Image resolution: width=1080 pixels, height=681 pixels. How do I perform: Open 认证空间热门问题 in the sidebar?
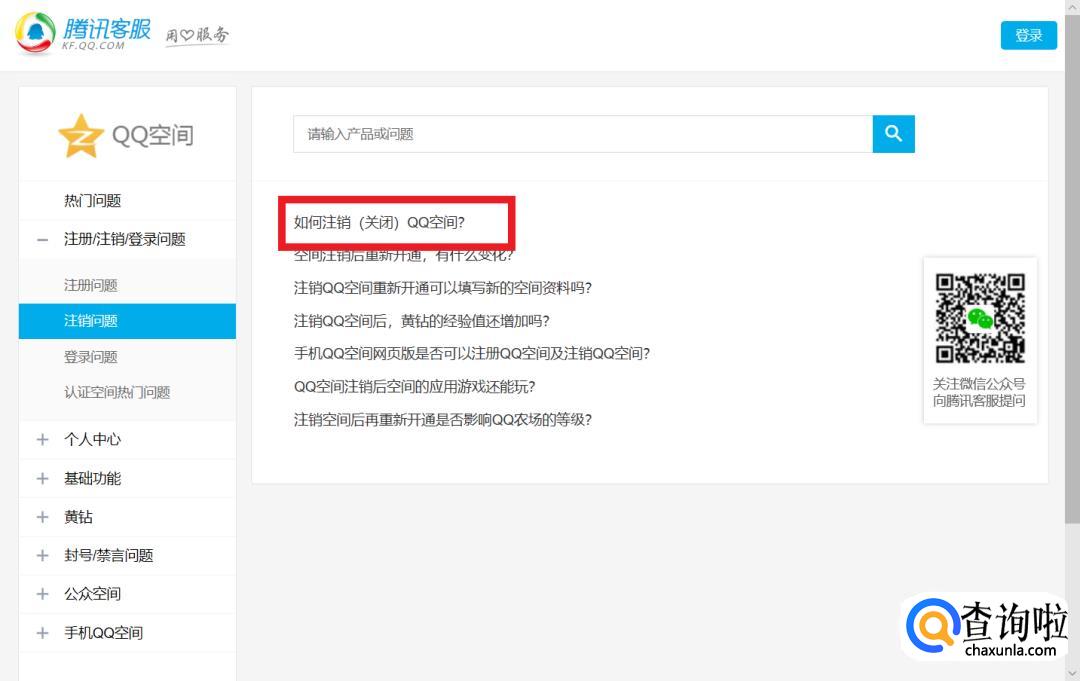click(x=117, y=393)
